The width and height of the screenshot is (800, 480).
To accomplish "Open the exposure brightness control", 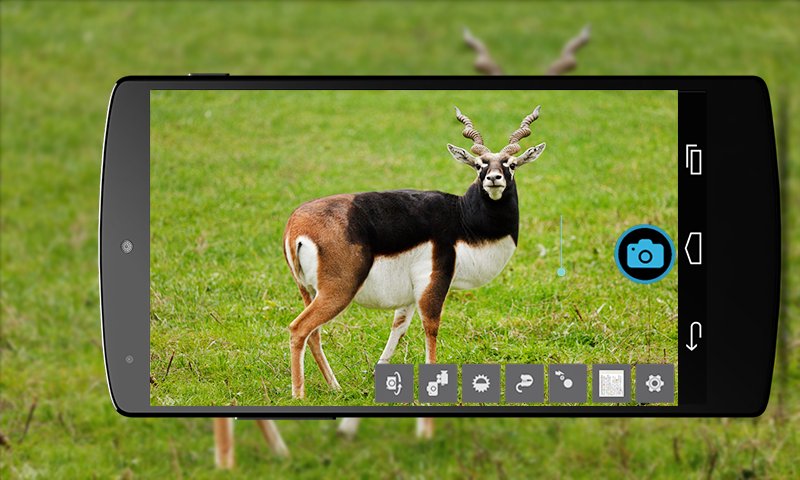I will click(481, 384).
